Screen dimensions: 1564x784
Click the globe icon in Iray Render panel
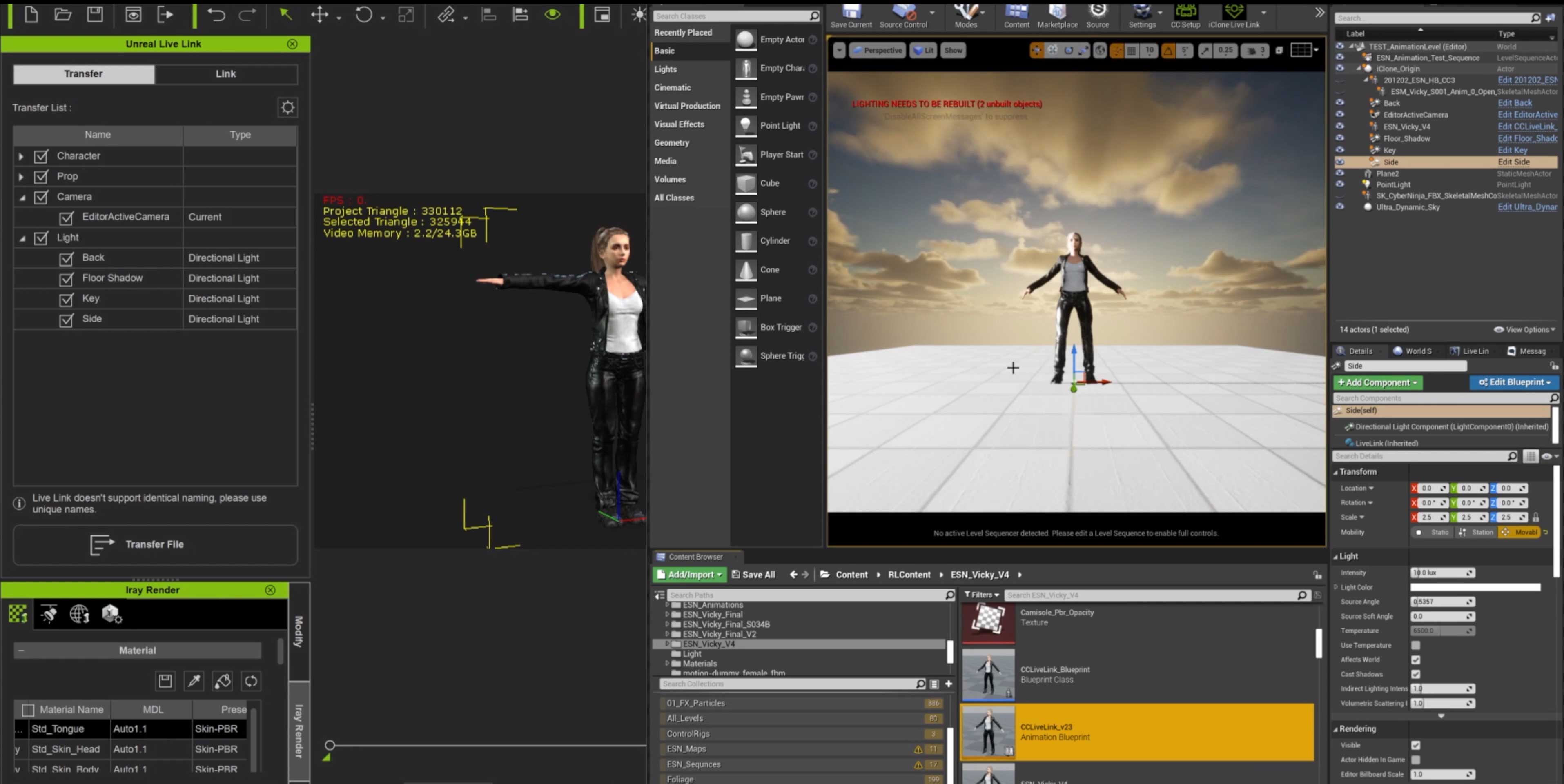pyautogui.click(x=80, y=614)
